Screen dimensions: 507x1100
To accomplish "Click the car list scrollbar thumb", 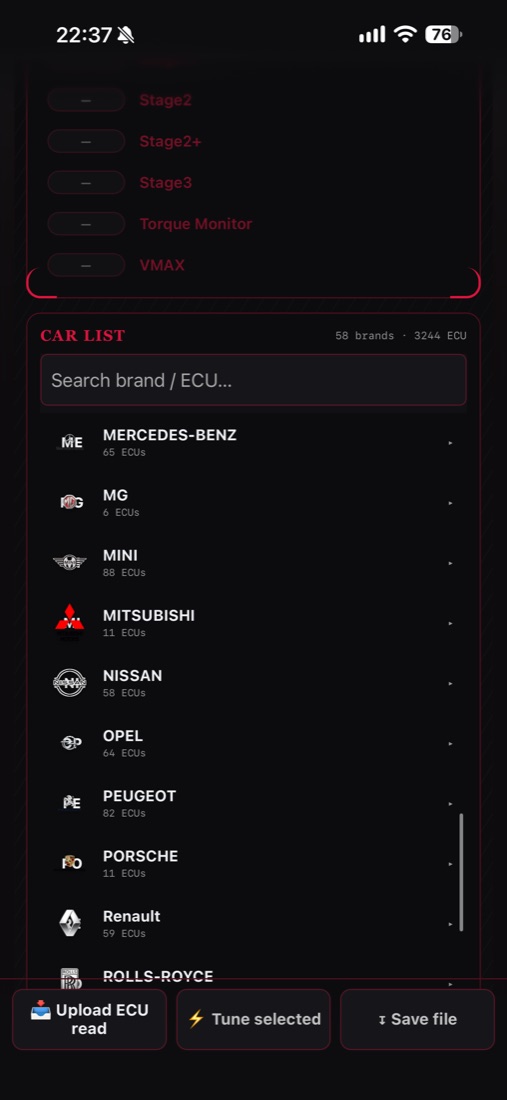I will 461,872.
